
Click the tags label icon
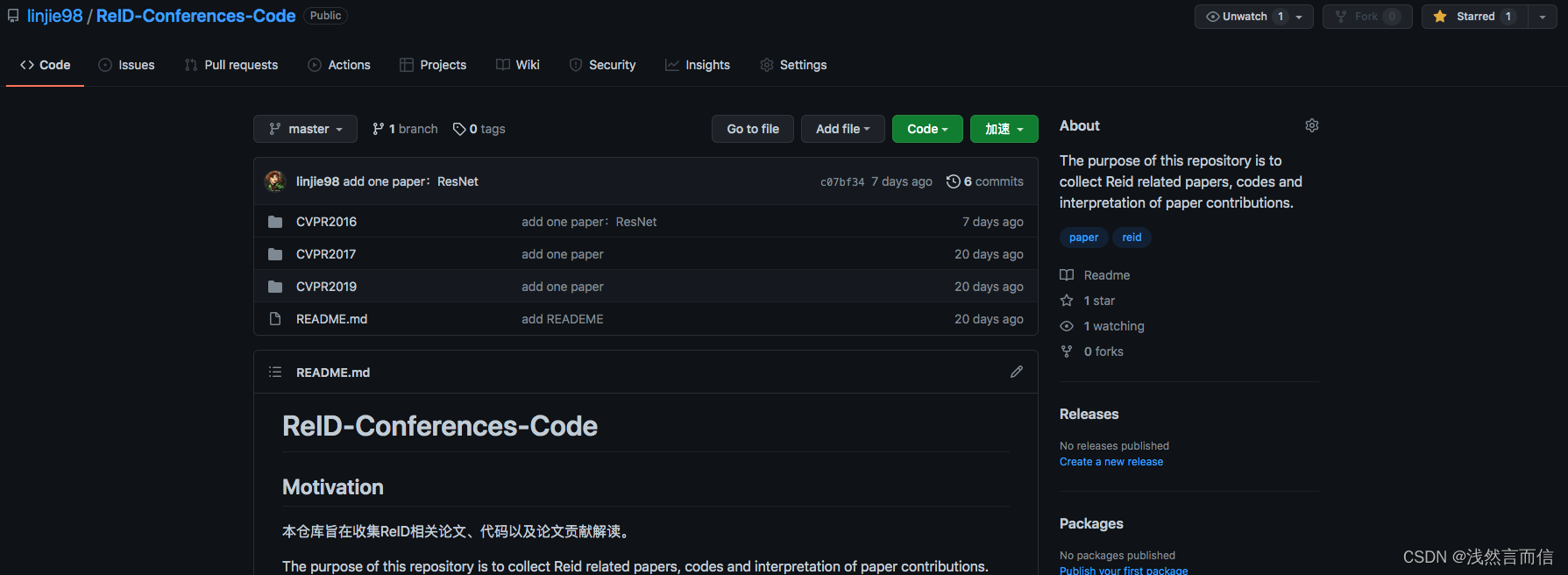[x=459, y=129]
